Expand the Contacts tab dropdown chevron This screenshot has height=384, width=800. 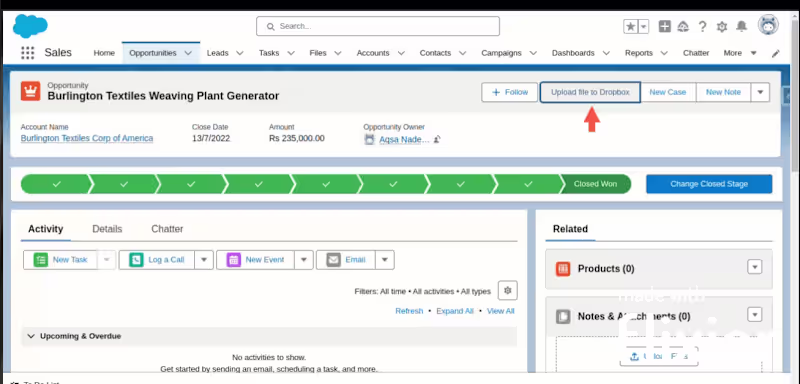pos(462,53)
